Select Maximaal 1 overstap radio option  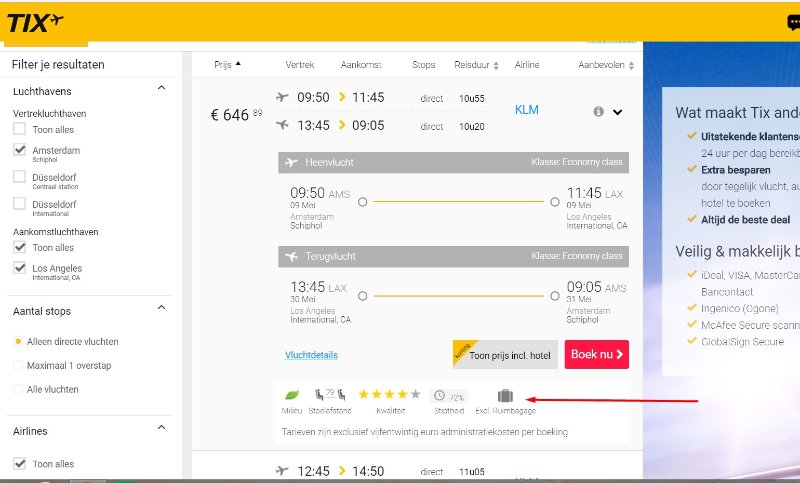point(18,365)
